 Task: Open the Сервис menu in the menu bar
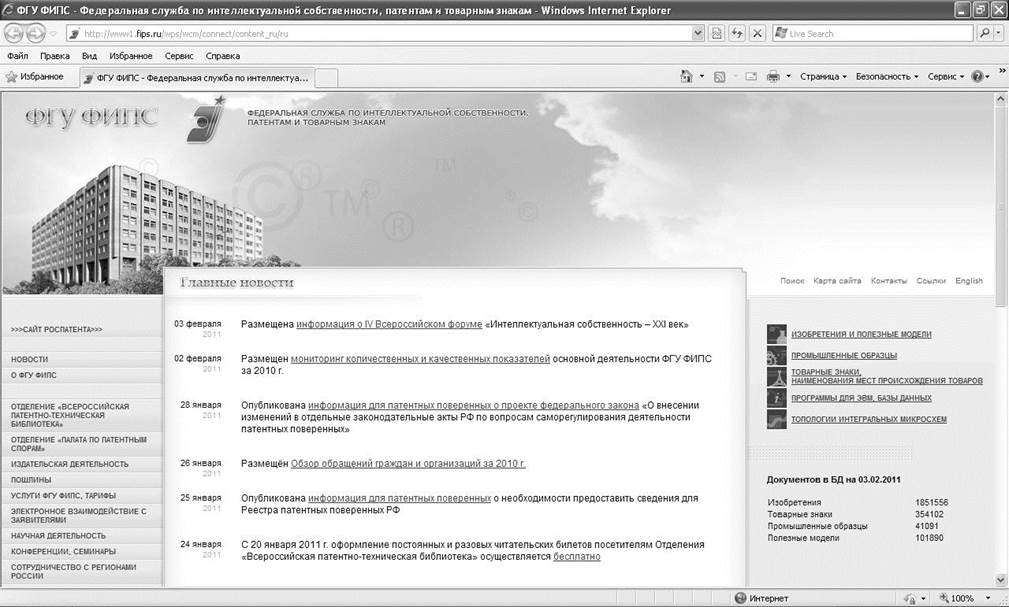tap(179, 56)
